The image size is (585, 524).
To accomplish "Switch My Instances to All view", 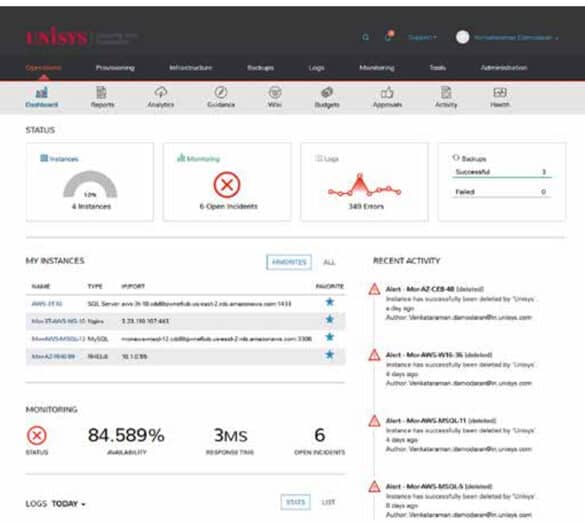I will coord(329,262).
